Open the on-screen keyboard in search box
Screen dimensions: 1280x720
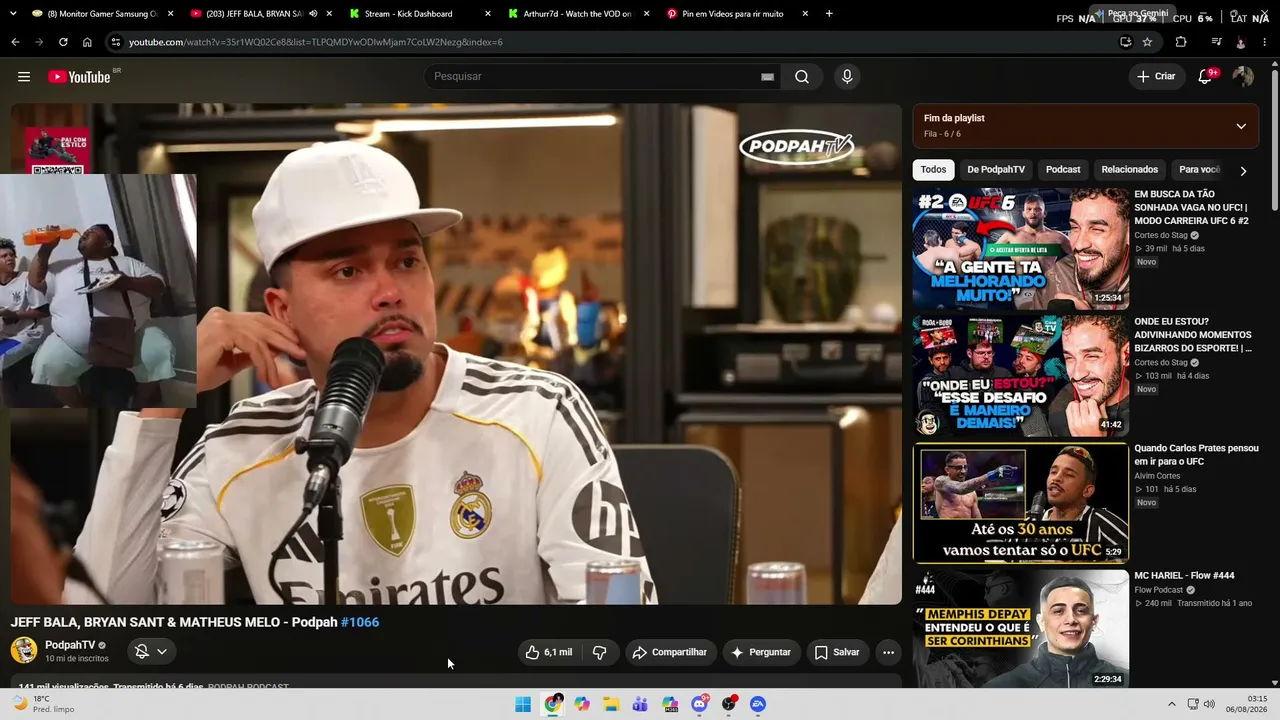(x=768, y=77)
